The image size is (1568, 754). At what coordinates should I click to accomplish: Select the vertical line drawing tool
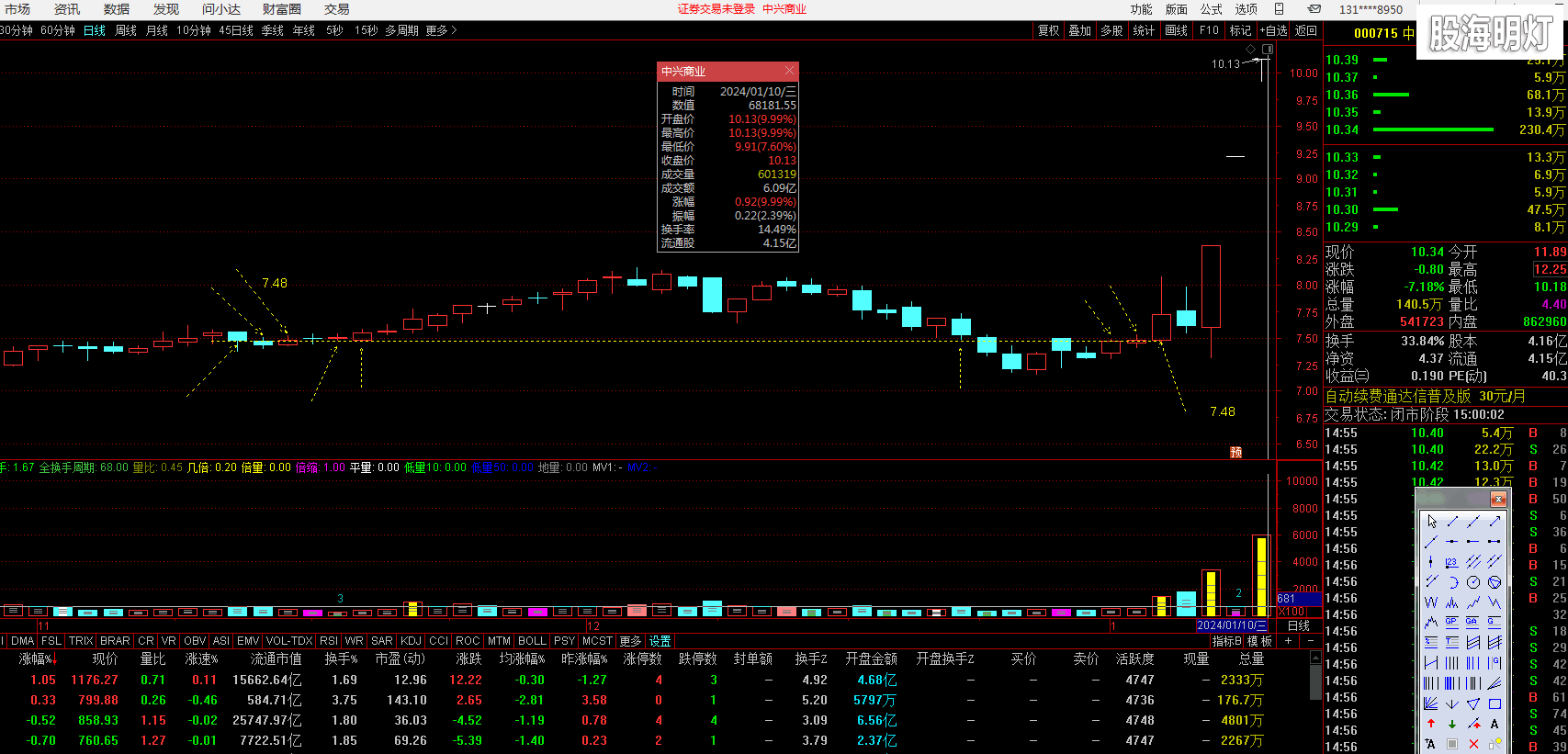click(1431, 561)
